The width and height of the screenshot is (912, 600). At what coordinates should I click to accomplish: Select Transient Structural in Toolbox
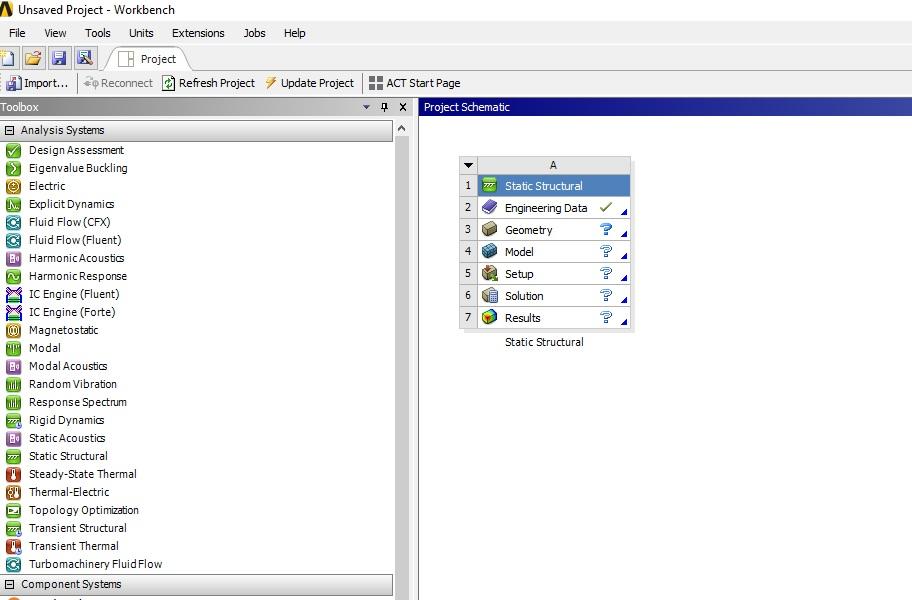[78, 528]
